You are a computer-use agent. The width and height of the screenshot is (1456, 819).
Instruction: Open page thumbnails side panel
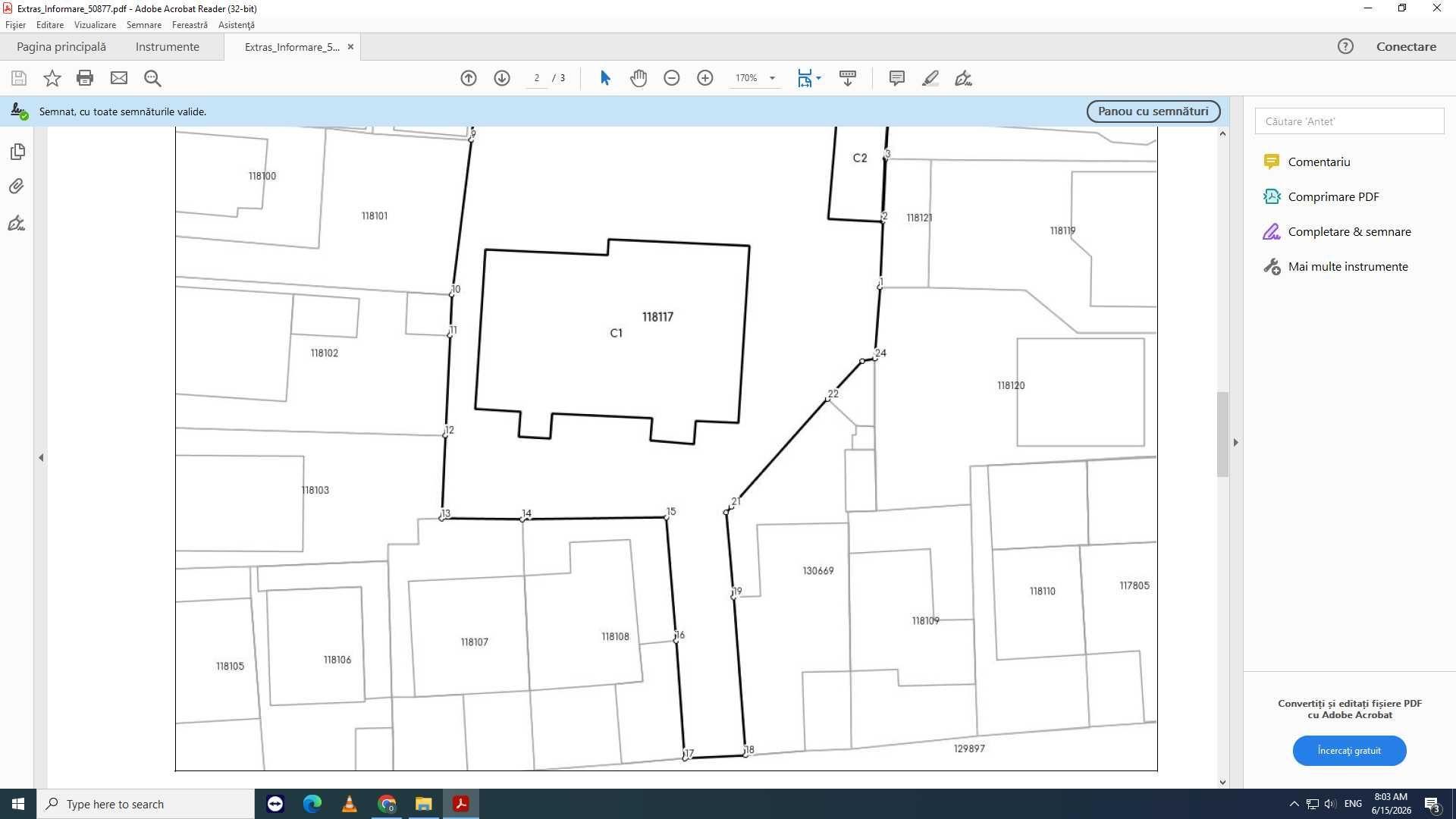(17, 152)
